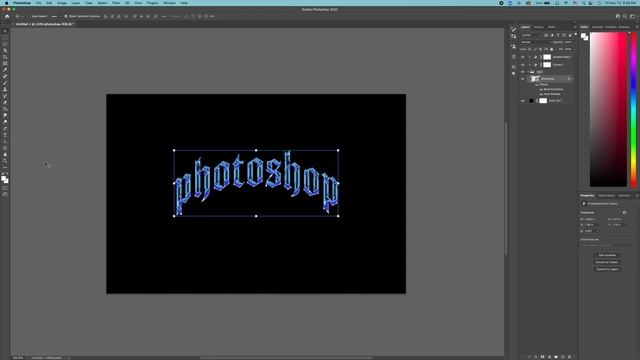The width and height of the screenshot is (640, 360).
Task: Click the Convert to Layers button
Action: click(607, 269)
